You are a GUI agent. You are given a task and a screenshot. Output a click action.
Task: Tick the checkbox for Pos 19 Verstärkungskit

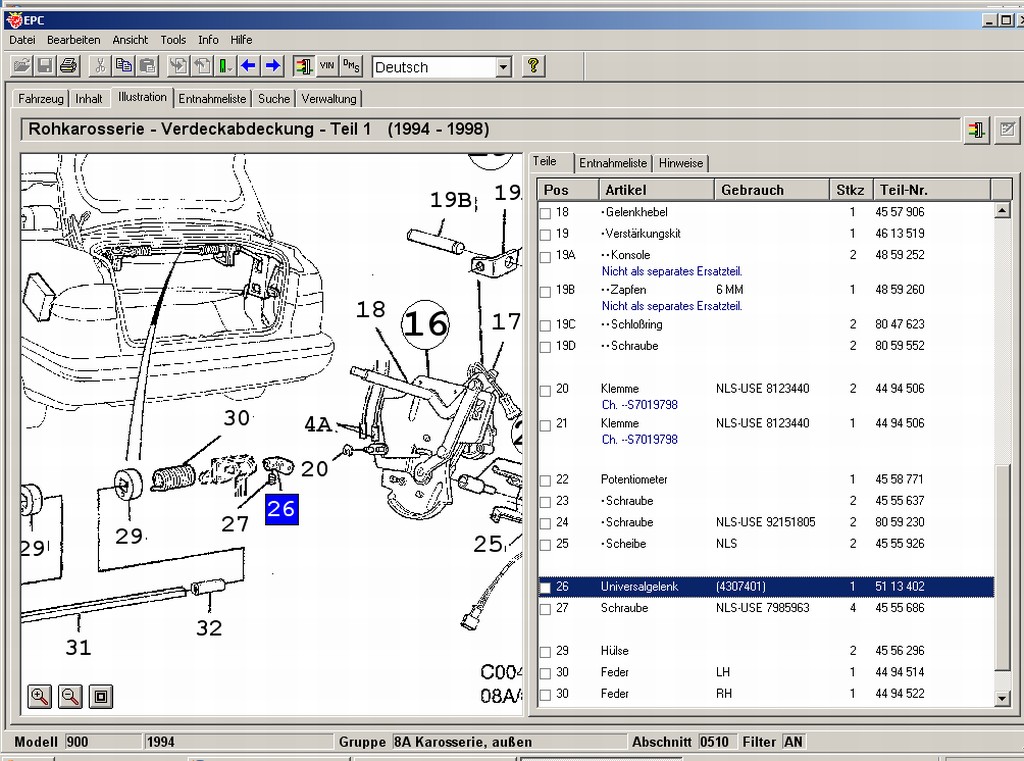545,235
